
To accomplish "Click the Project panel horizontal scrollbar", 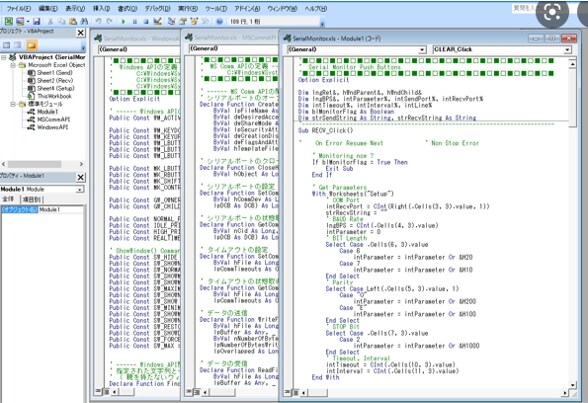I will point(34,164).
